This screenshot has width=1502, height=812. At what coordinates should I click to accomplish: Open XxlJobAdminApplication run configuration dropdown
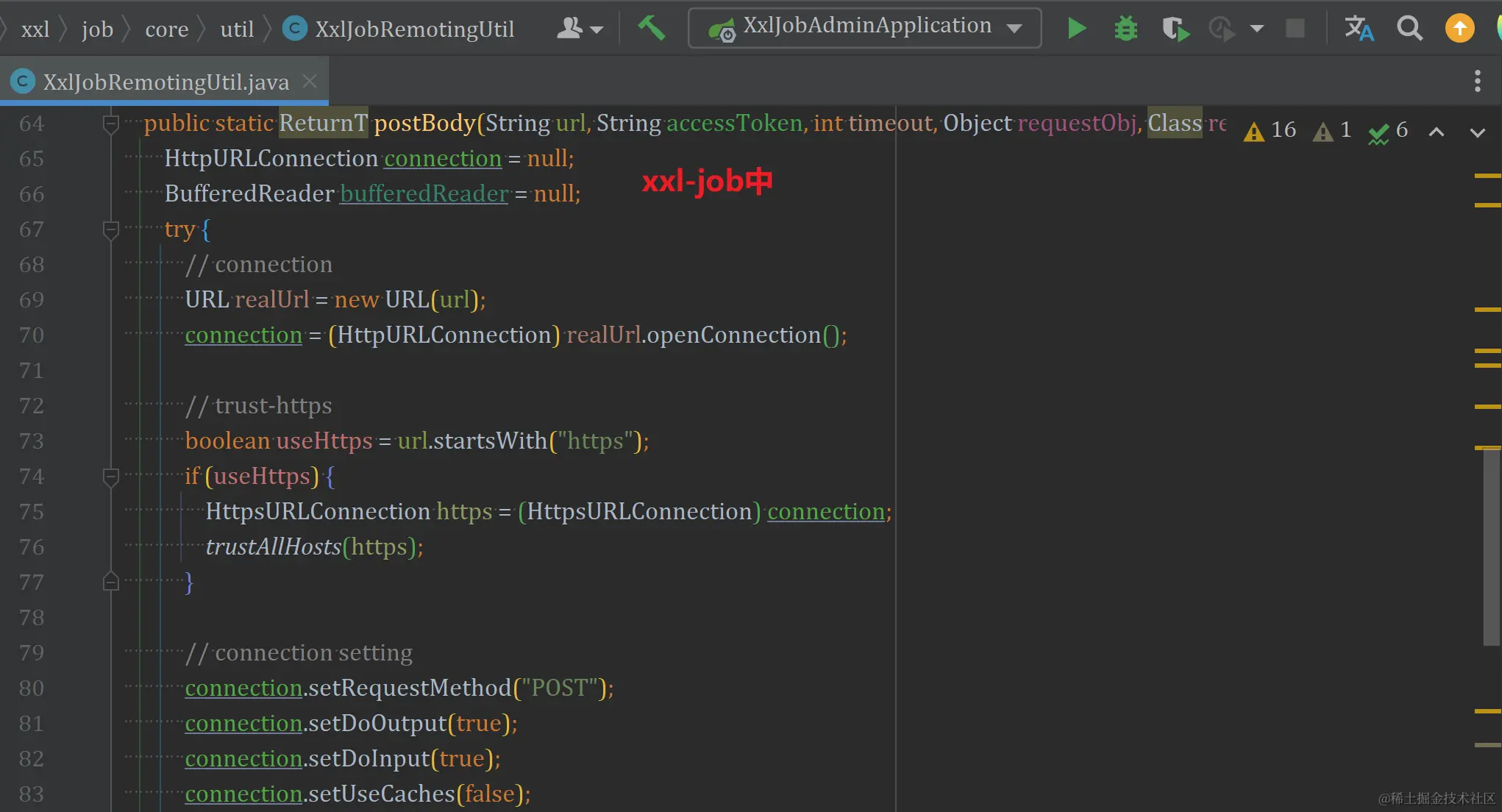coord(864,28)
